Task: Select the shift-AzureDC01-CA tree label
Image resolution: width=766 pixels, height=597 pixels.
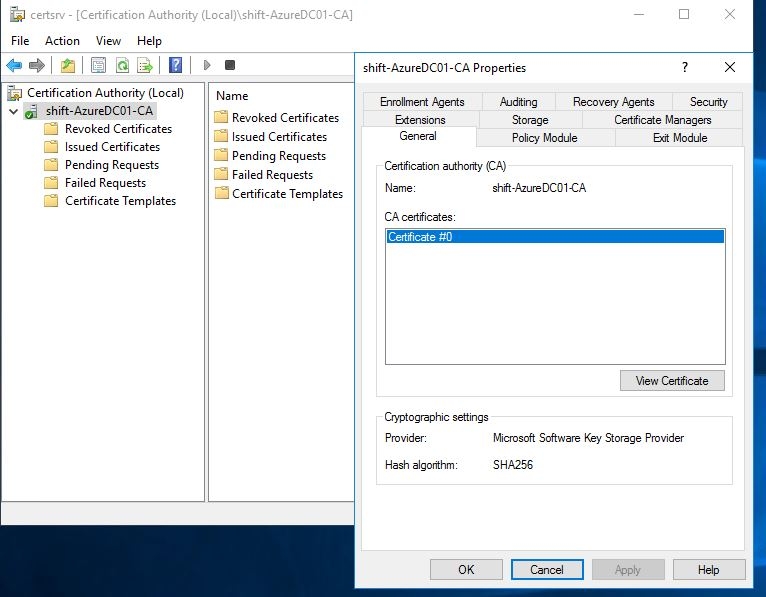Action: (100, 111)
